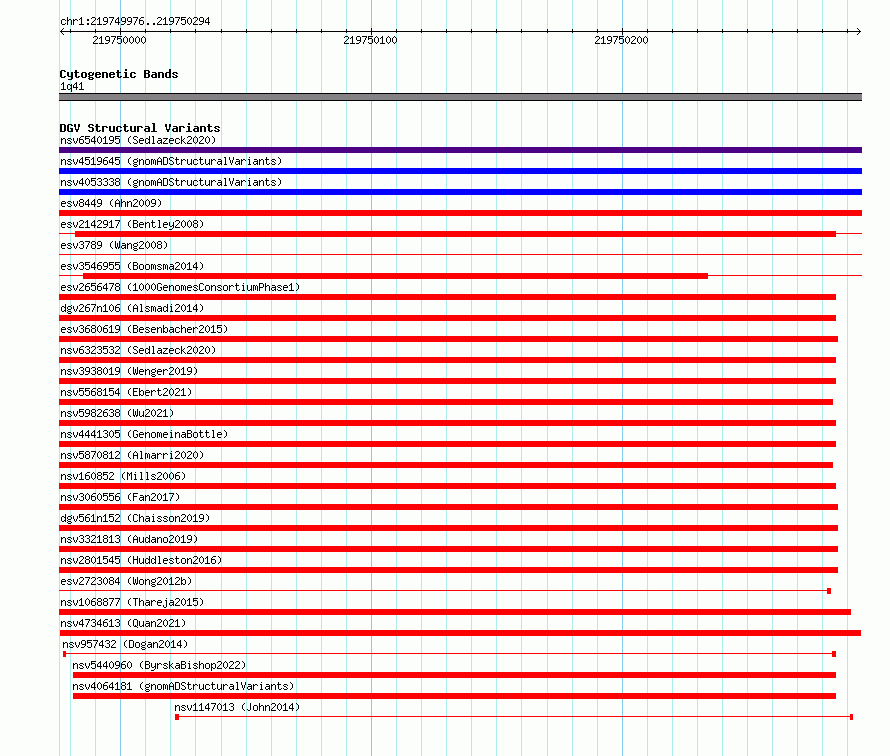Image resolution: width=890 pixels, height=756 pixels.
Task: Click esv2723084 (Wong2012b) label
Action: [x=126, y=581]
